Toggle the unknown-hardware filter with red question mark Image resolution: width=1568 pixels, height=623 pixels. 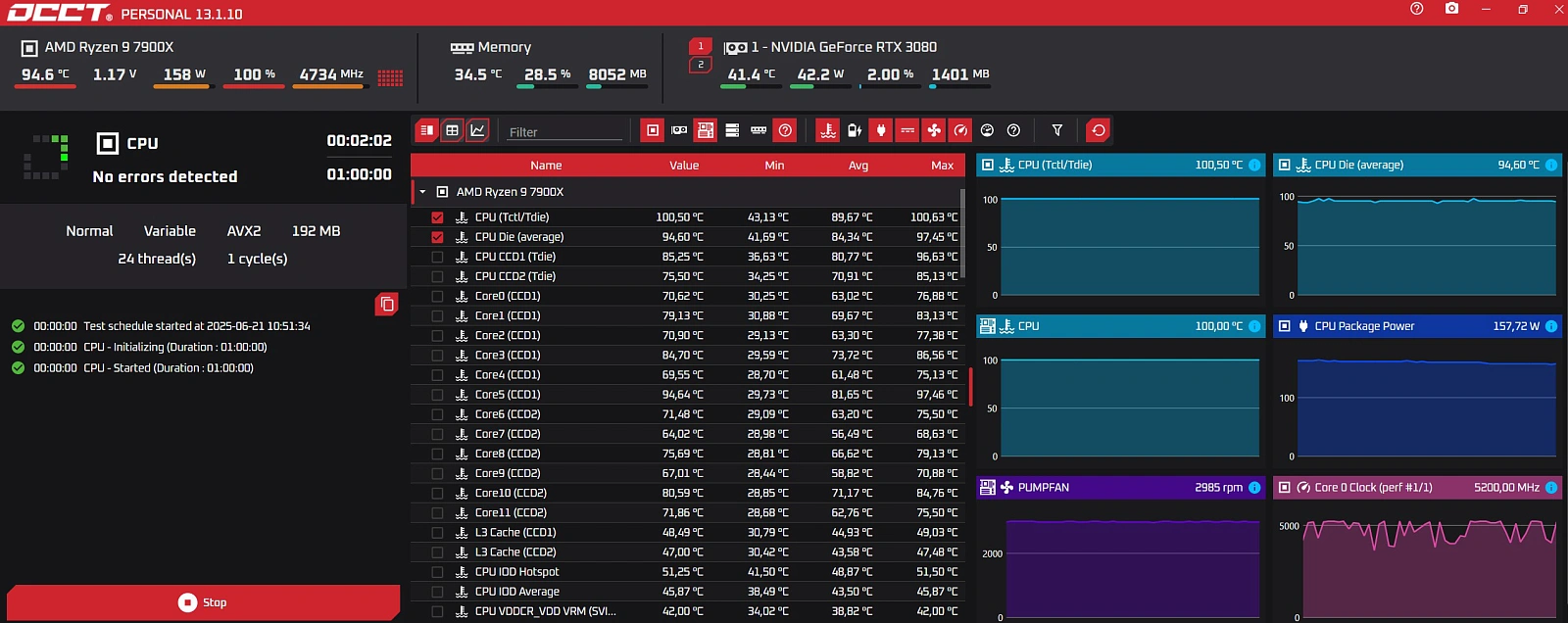coord(785,130)
